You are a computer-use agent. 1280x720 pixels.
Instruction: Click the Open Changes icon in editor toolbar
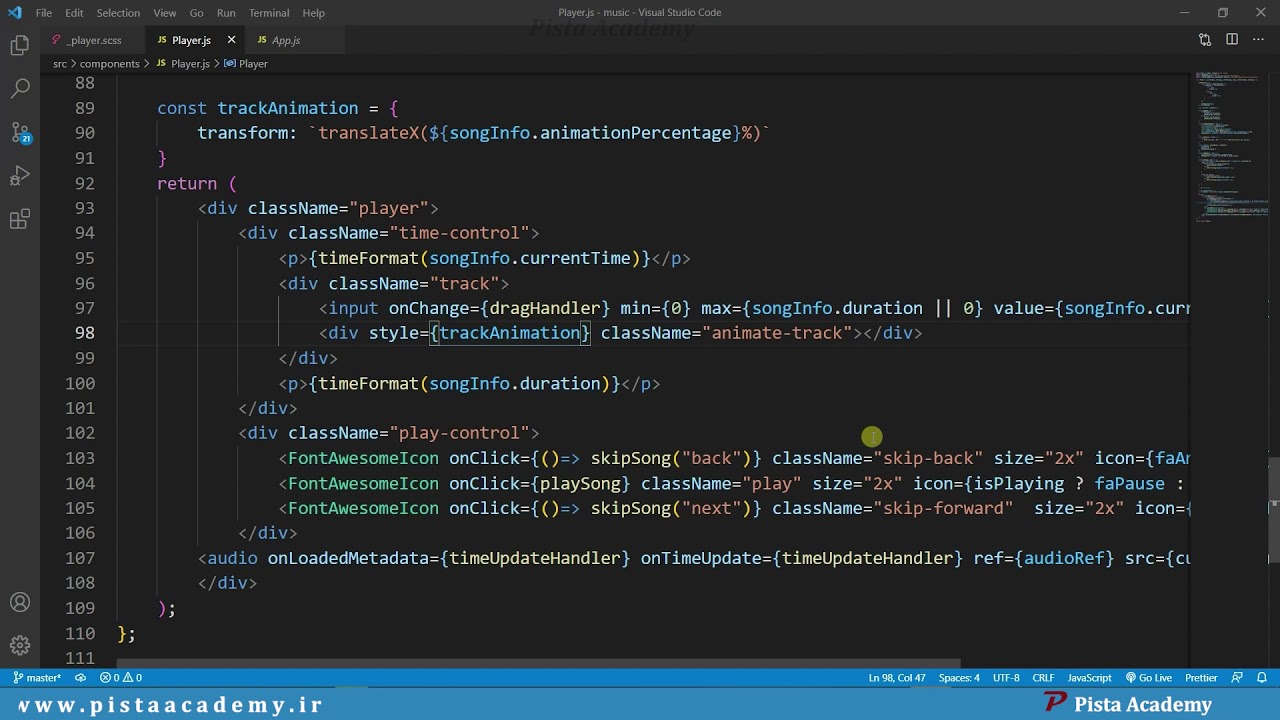1205,40
